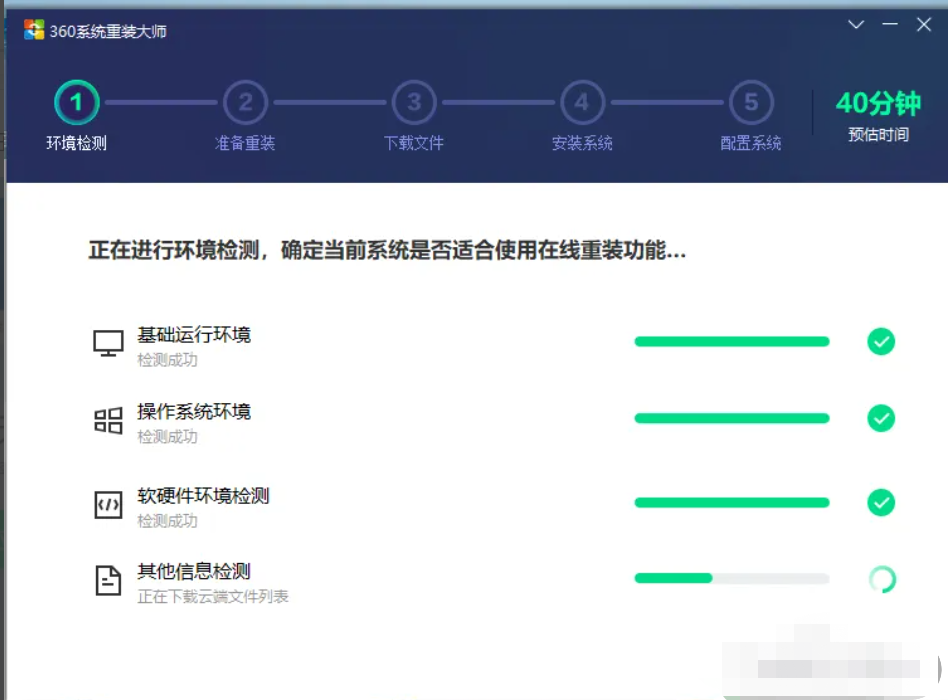Click the green checkmark for 基础运行环境
This screenshot has width=948, height=700.
coord(881,342)
